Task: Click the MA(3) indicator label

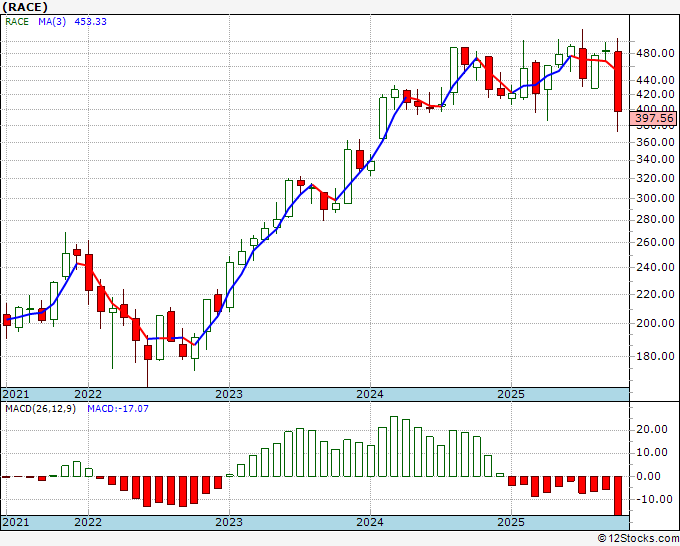Action: 52,22
